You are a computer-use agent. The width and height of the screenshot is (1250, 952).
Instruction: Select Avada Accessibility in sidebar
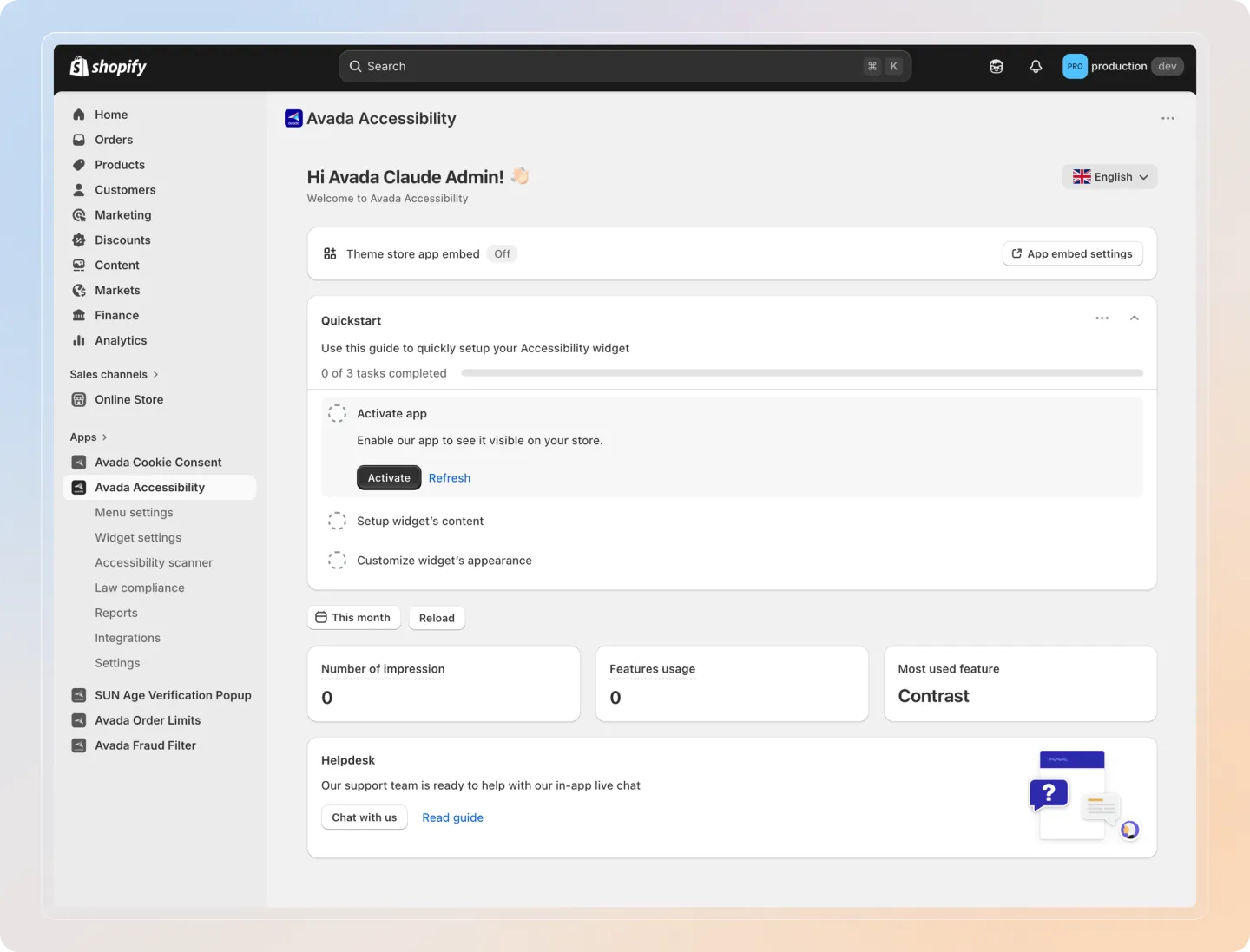click(x=160, y=488)
